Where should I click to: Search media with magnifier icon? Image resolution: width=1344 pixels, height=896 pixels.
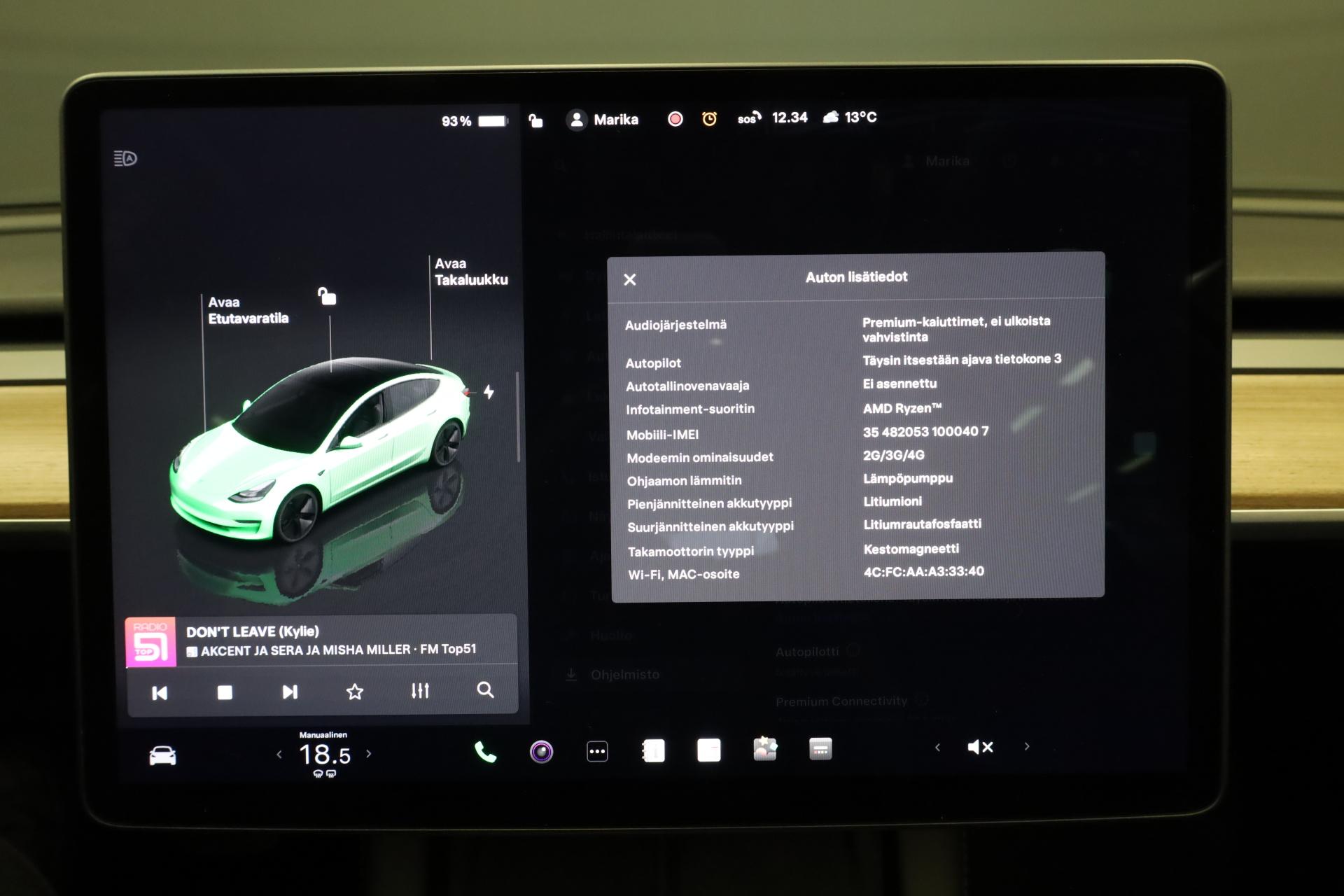click(x=485, y=690)
